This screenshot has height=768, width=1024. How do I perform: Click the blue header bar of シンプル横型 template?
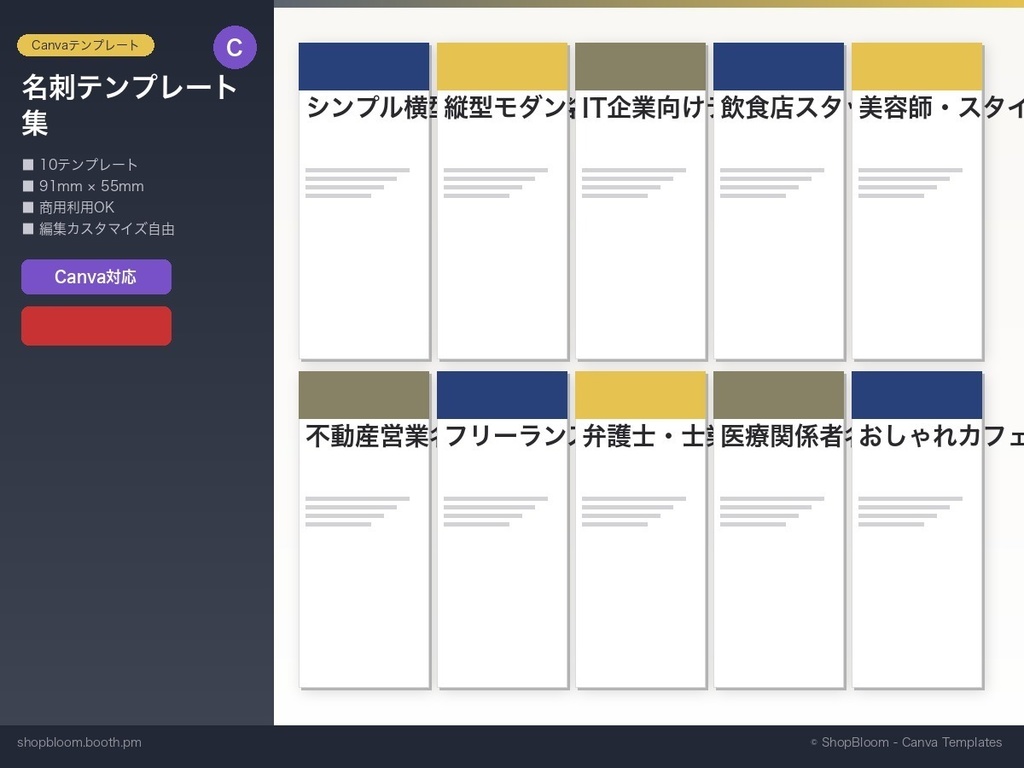tap(364, 65)
